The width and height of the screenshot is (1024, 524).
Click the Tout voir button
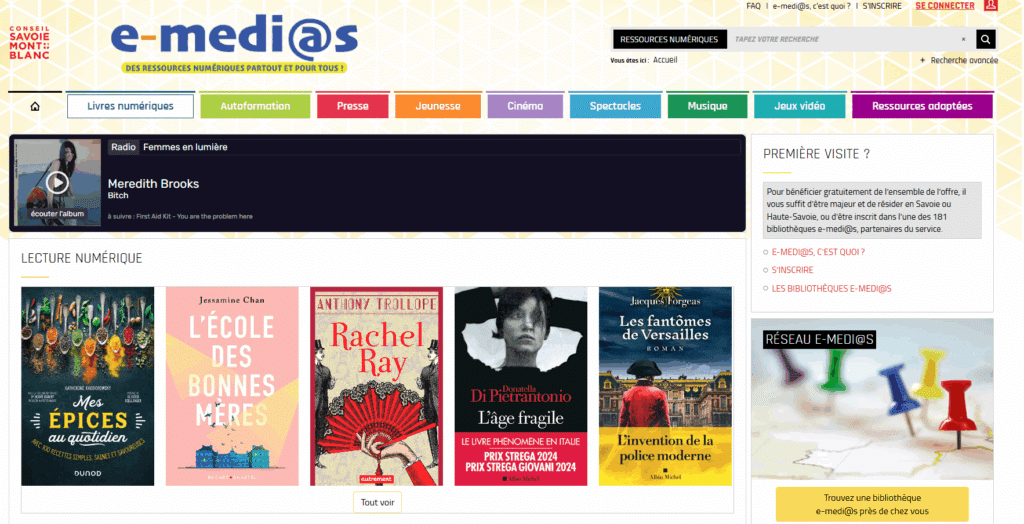377,503
